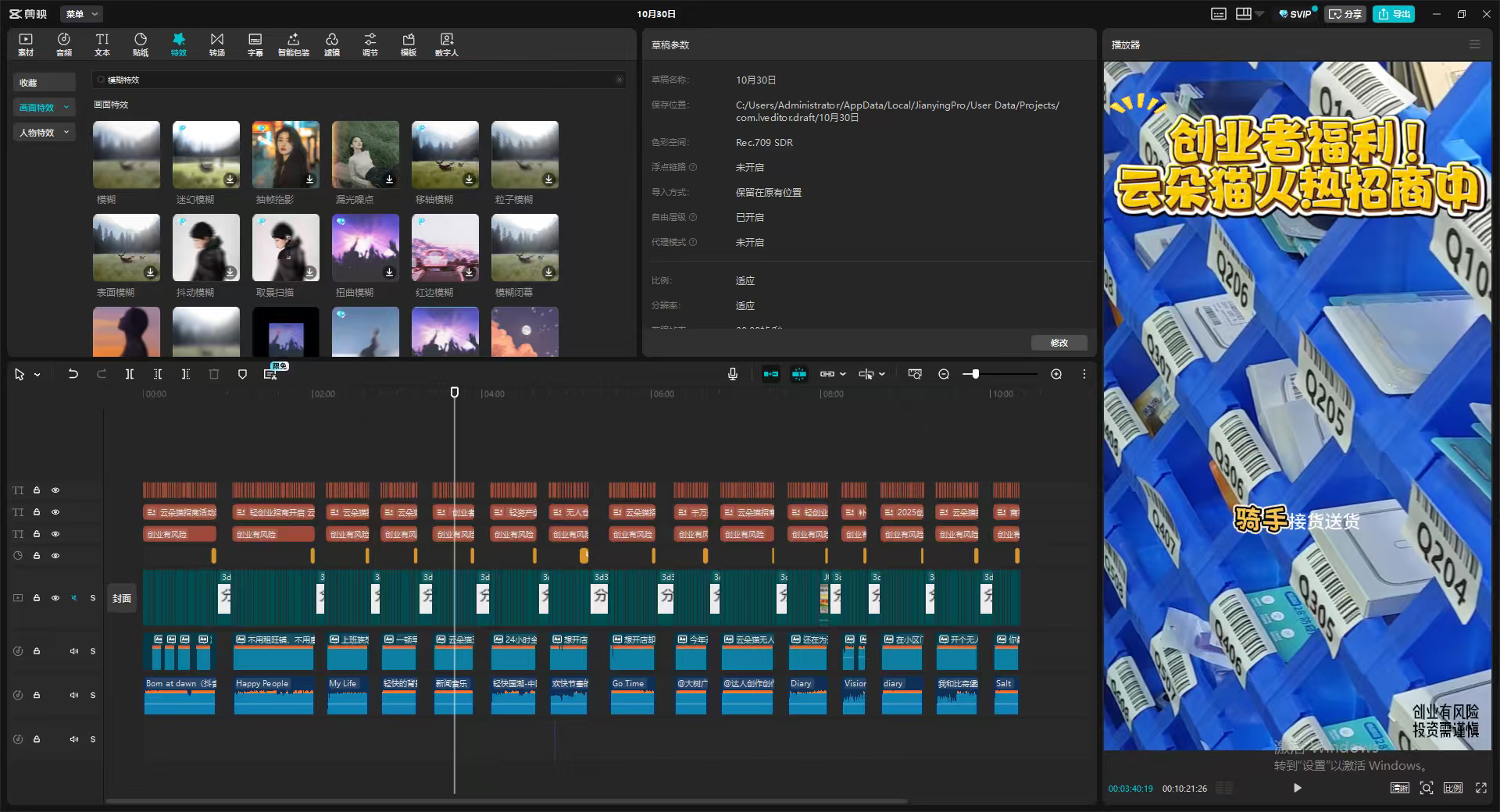Image resolution: width=1500 pixels, height=812 pixels.
Task: Click the marker shield icon in timeline toolbar
Action: click(x=242, y=374)
